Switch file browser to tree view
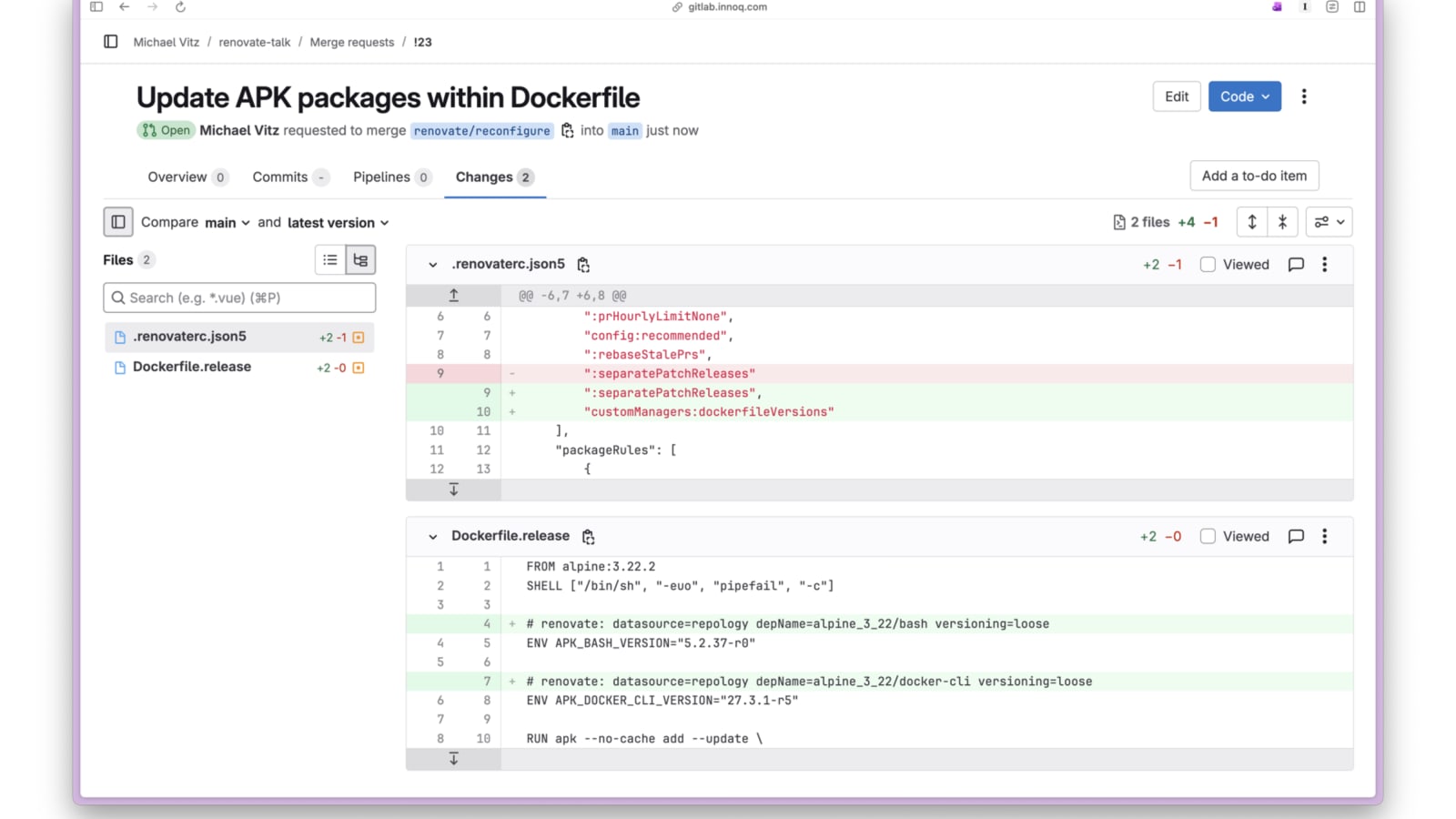Screen dimensions: 1456x819 pyautogui.click(x=360, y=260)
